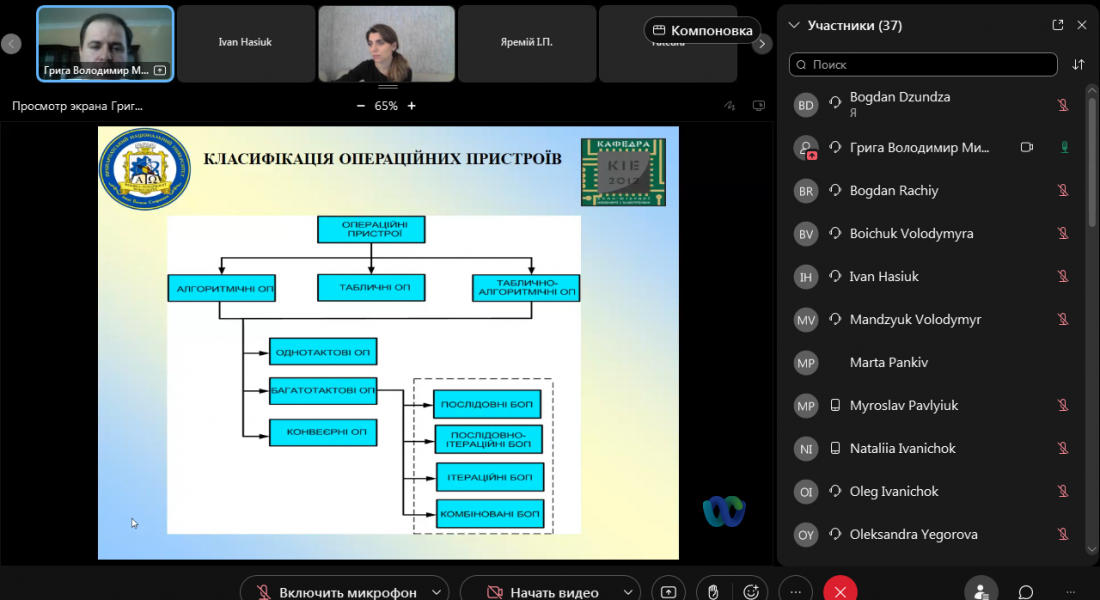1100x600 pixels.
Task: Toggle mute icon for Bogdan Rachiy
Action: (x=1063, y=190)
